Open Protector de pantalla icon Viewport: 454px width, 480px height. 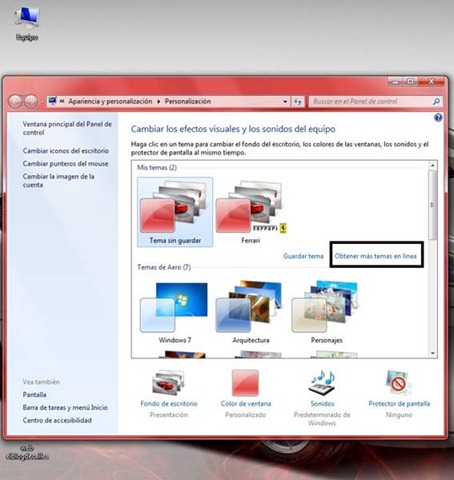coord(399,382)
